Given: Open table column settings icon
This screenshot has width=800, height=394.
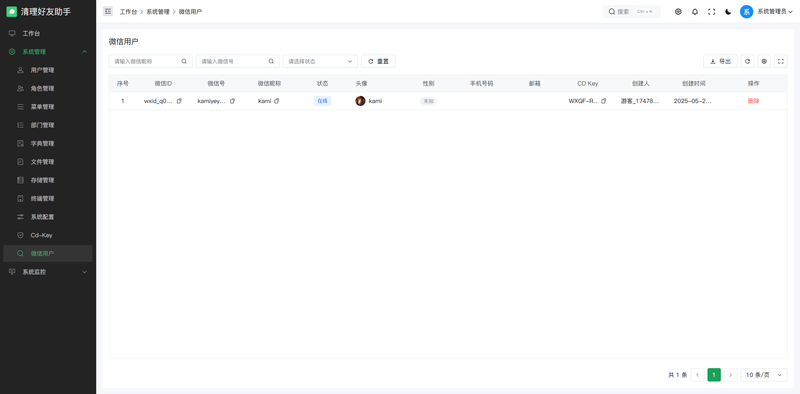Looking at the screenshot, I should coord(764,61).
